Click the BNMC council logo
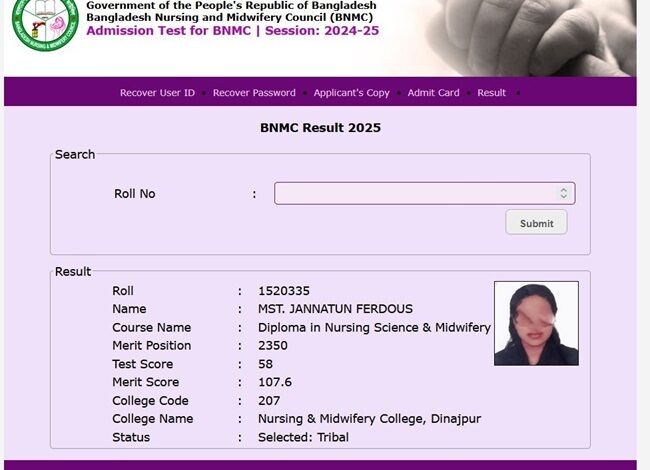The image size is (650, 470). tap(42, 24)
